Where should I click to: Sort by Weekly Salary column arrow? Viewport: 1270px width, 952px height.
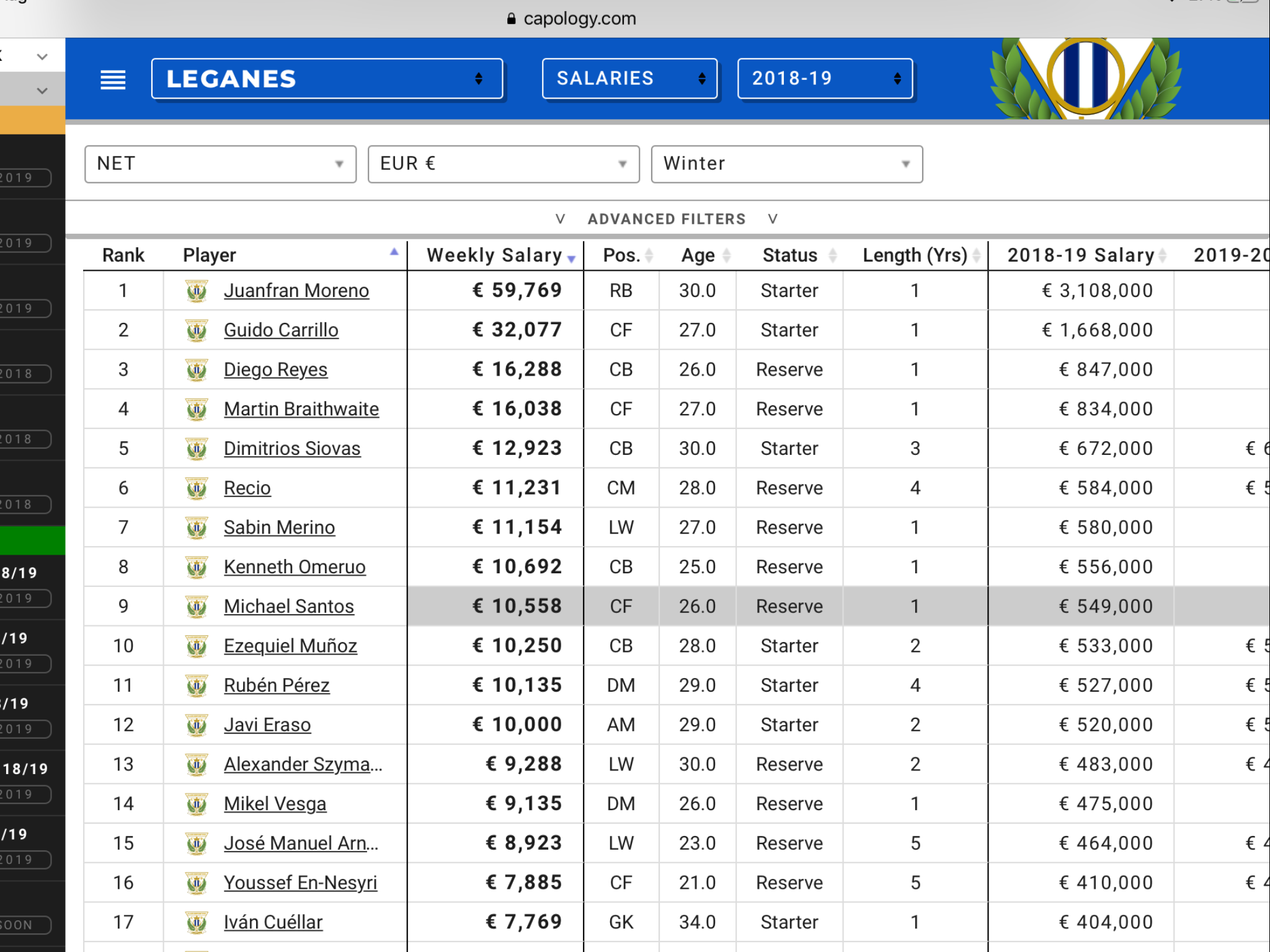coord(571,259)
